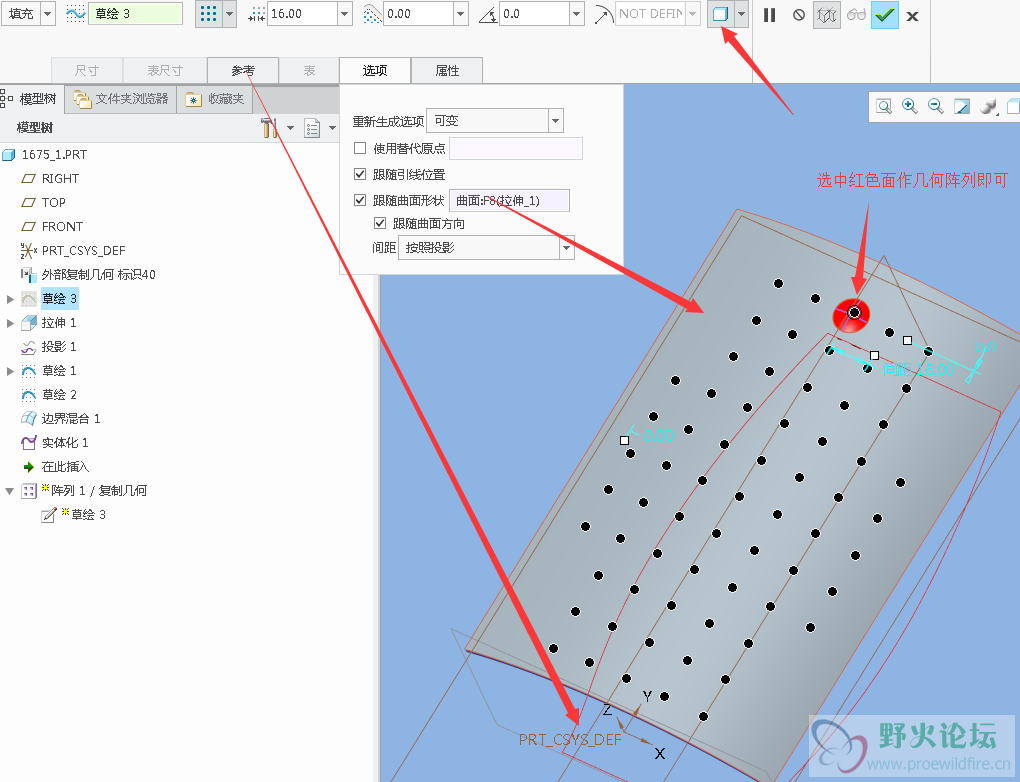Open model tree settings hammer icon
1020x782 pixels.
269,127
